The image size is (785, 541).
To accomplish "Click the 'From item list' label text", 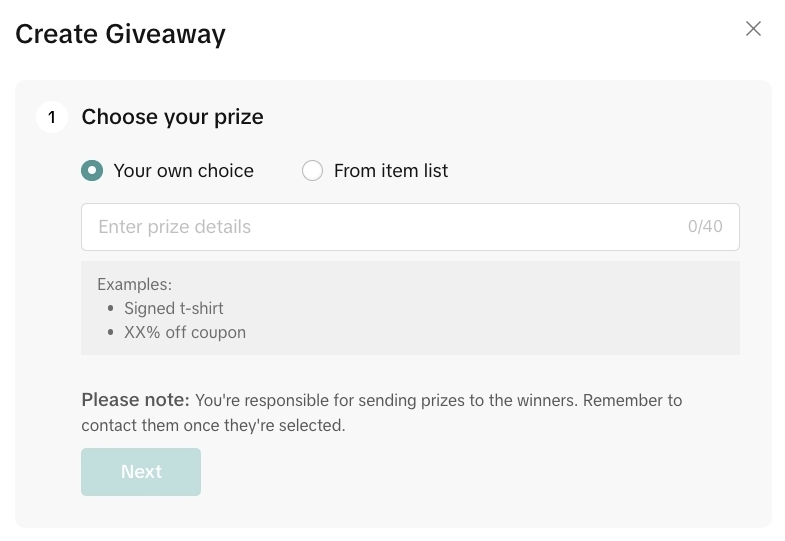I will (391, 171).
